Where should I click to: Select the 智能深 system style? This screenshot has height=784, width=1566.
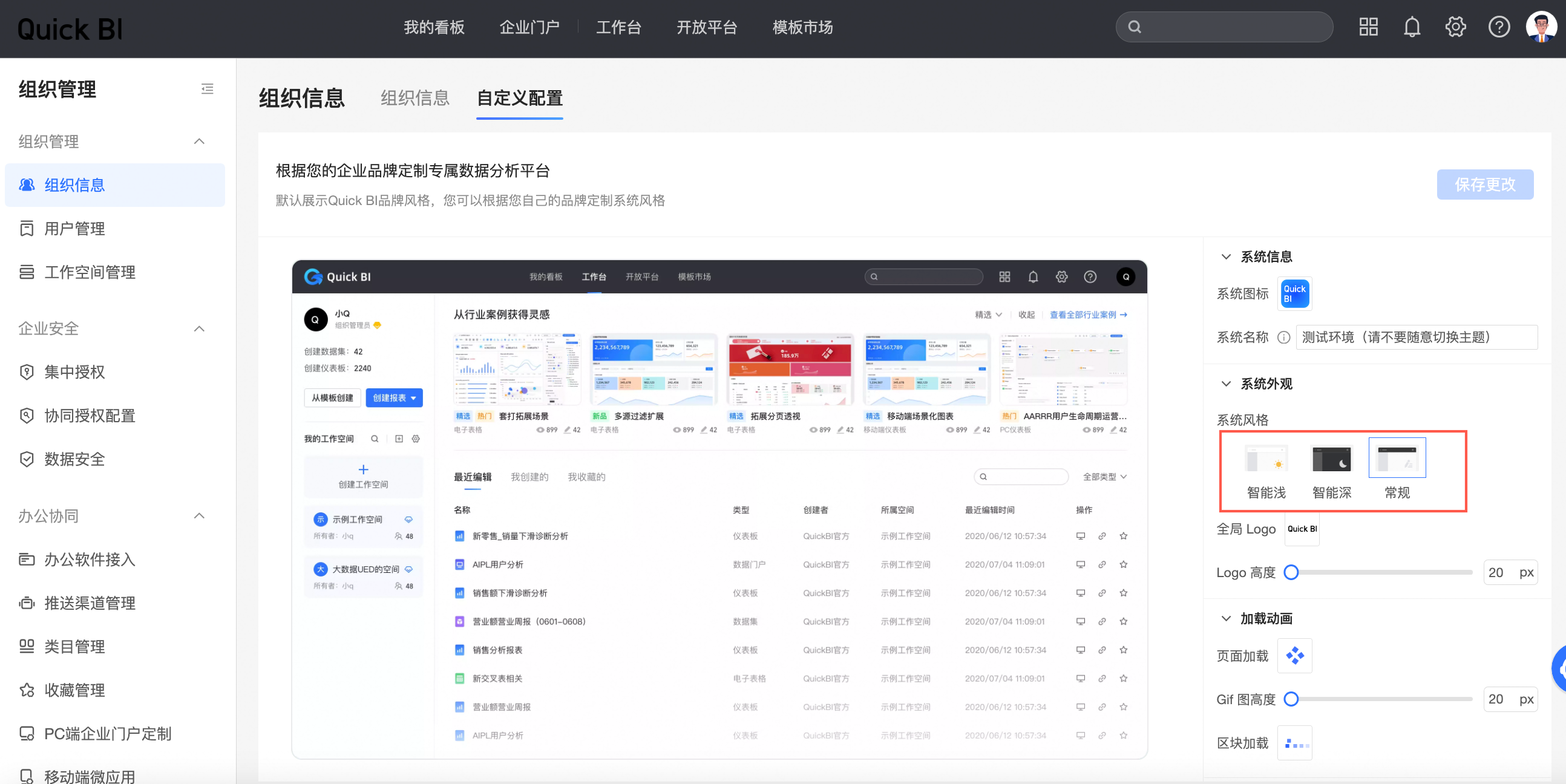(1331, 459)
